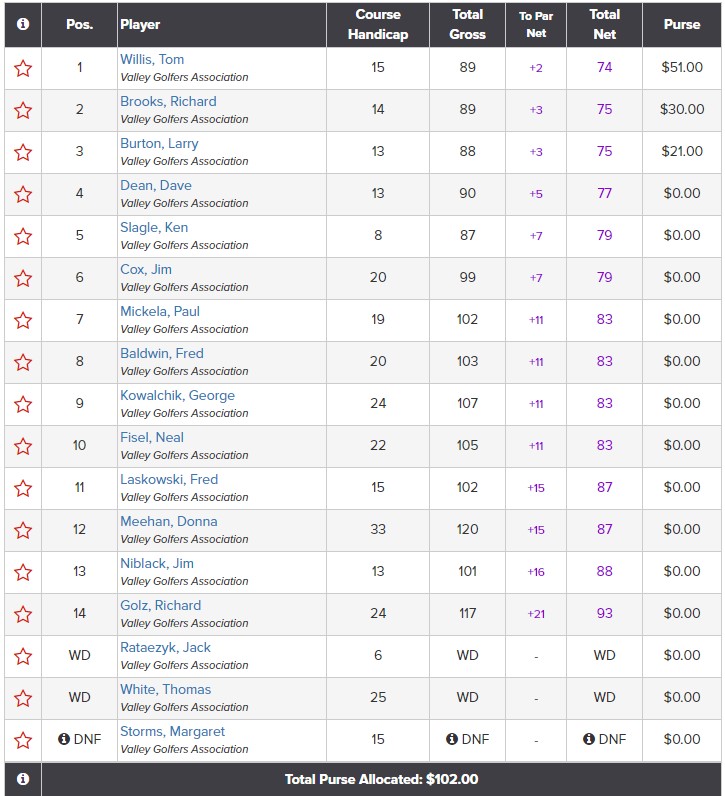Open the Burton, Larry player link
Image resolution: width=725 pixels, height=796 pixels.
point(159,144)
